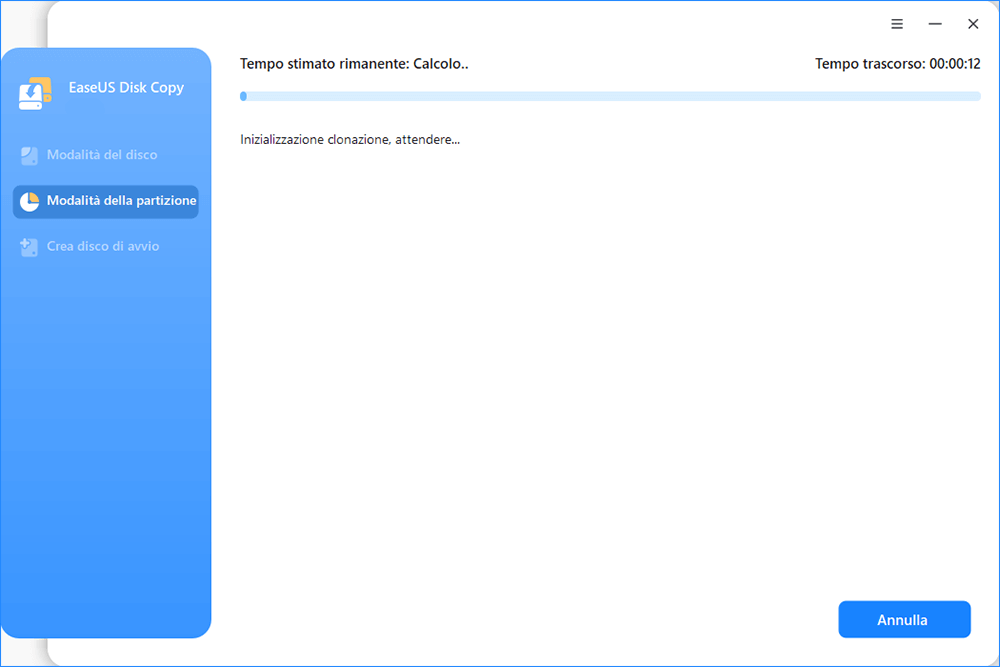Click the 00:00:12 elapsed time value
This screenshot has height=667, width=1000.
point(954,64)
